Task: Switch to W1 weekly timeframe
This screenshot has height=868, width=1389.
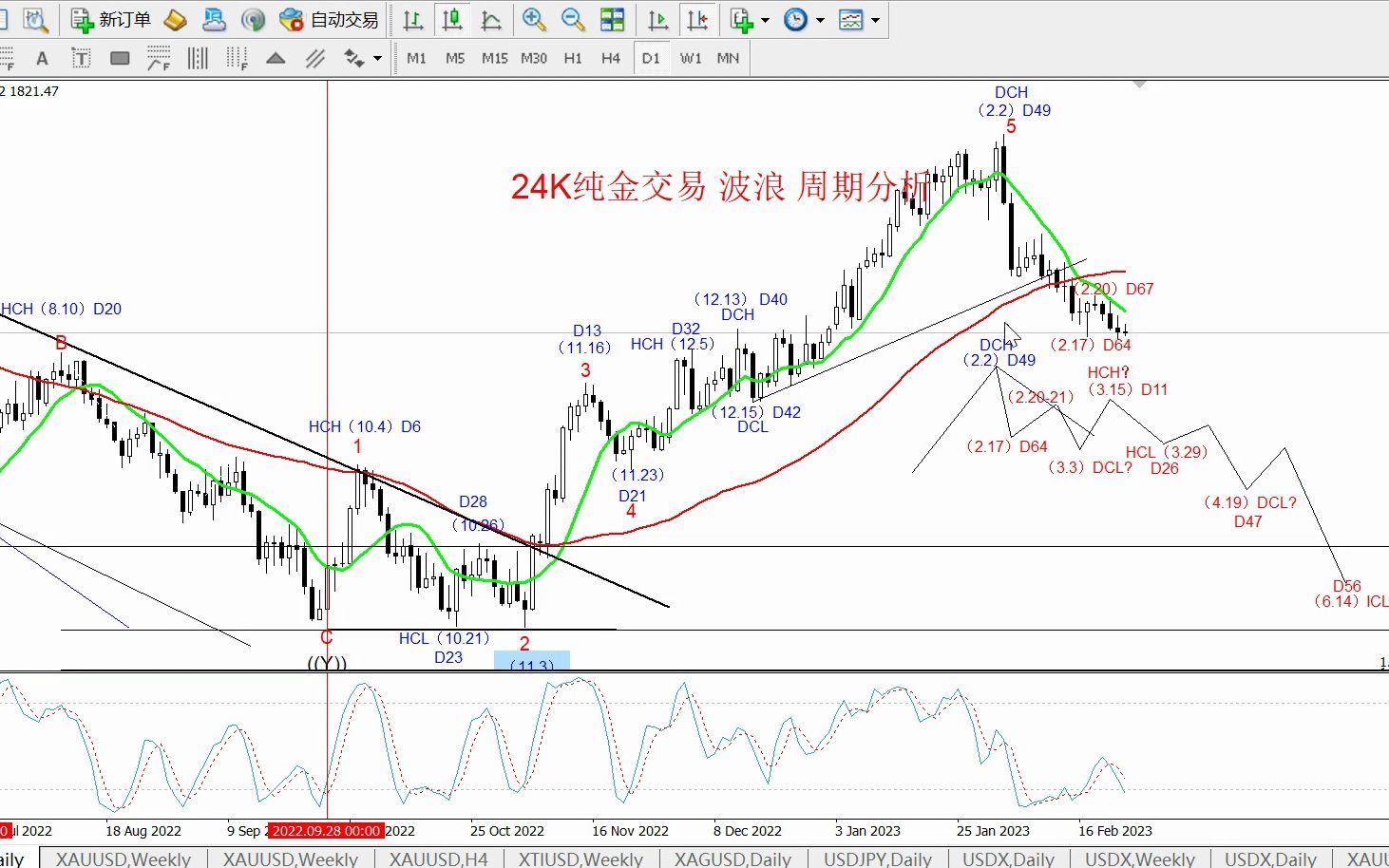Action: (691, 58)
